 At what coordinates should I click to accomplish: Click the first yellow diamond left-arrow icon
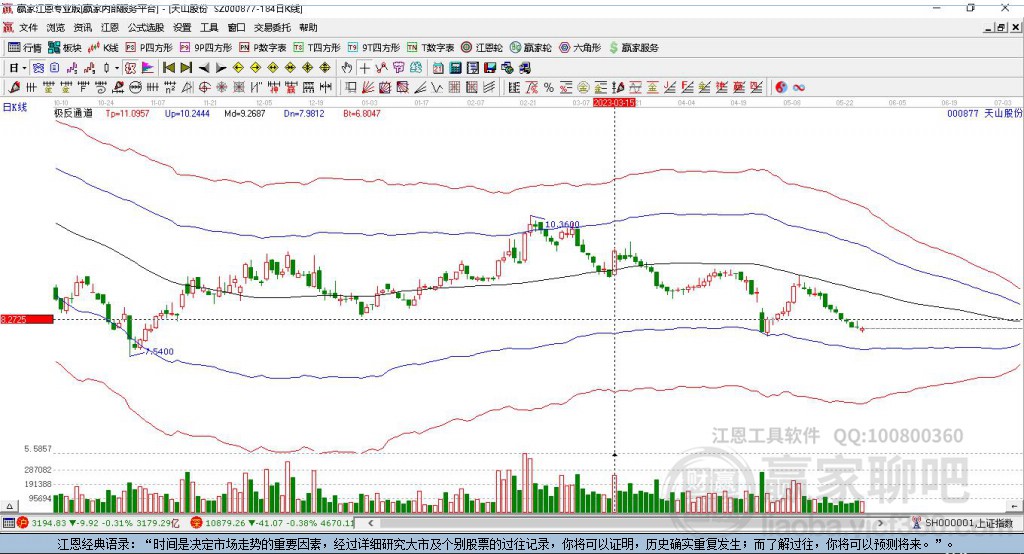pyautogui.click(x=238, y=68)
